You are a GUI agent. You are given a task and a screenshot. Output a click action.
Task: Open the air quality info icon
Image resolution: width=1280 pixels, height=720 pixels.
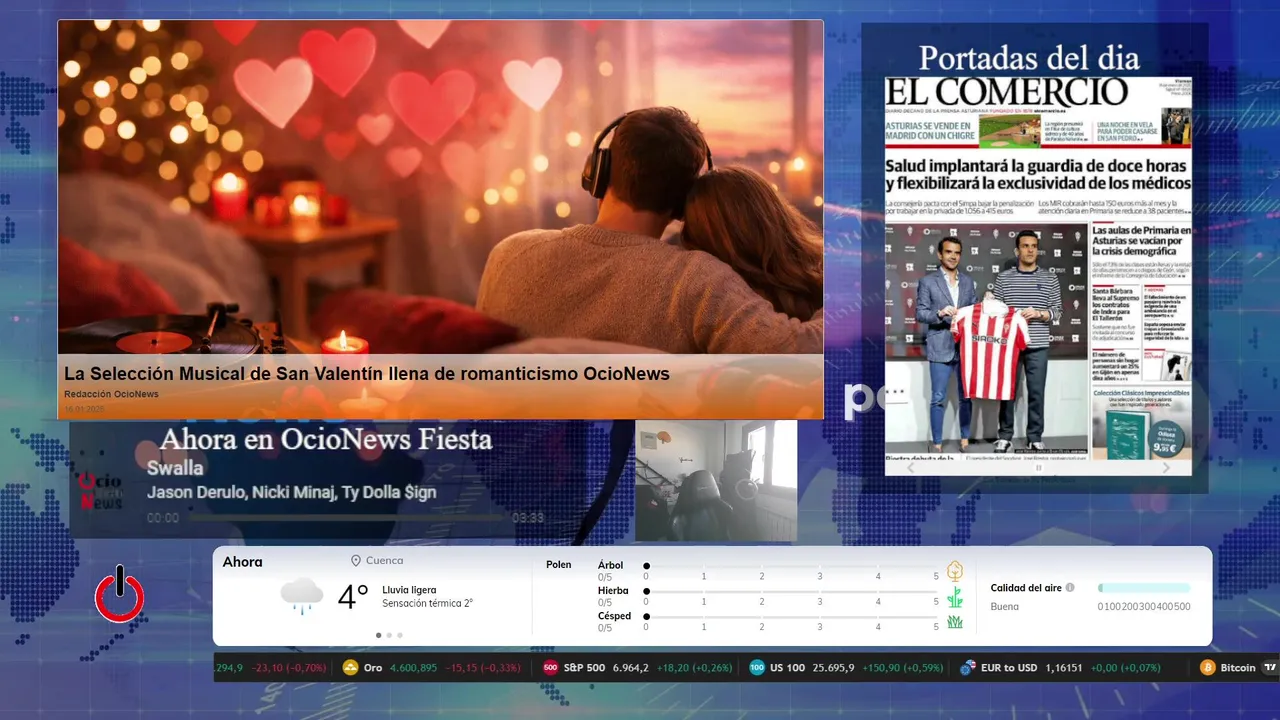click(1070, 588)
